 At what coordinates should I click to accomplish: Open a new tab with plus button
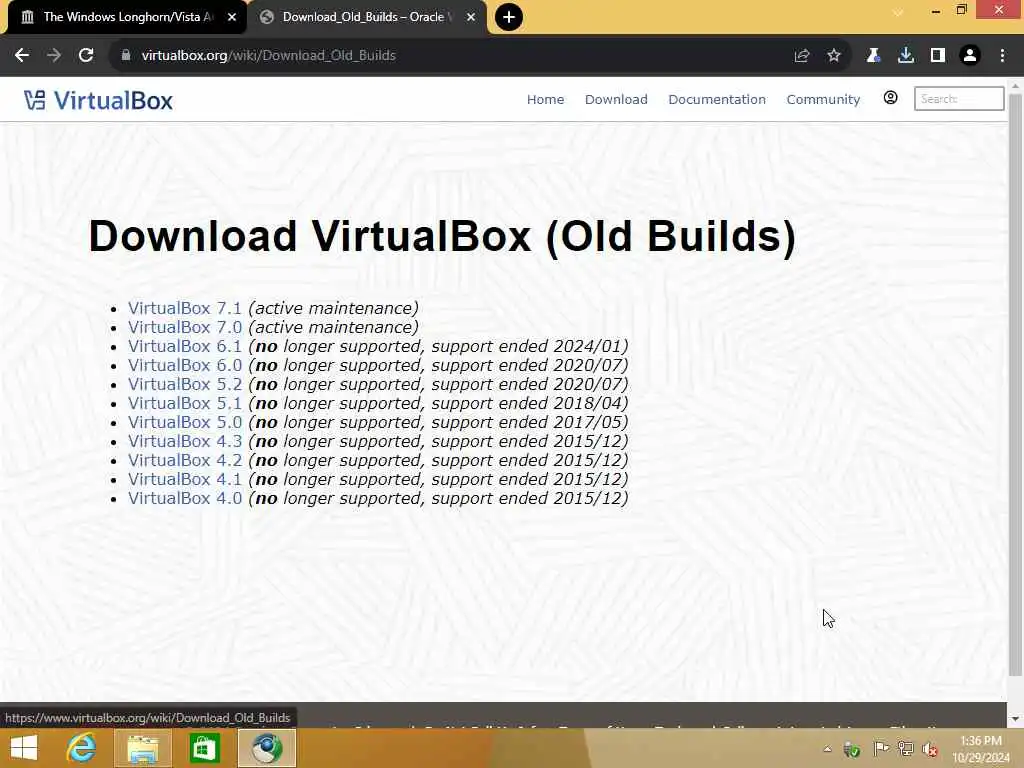(509, 17)
